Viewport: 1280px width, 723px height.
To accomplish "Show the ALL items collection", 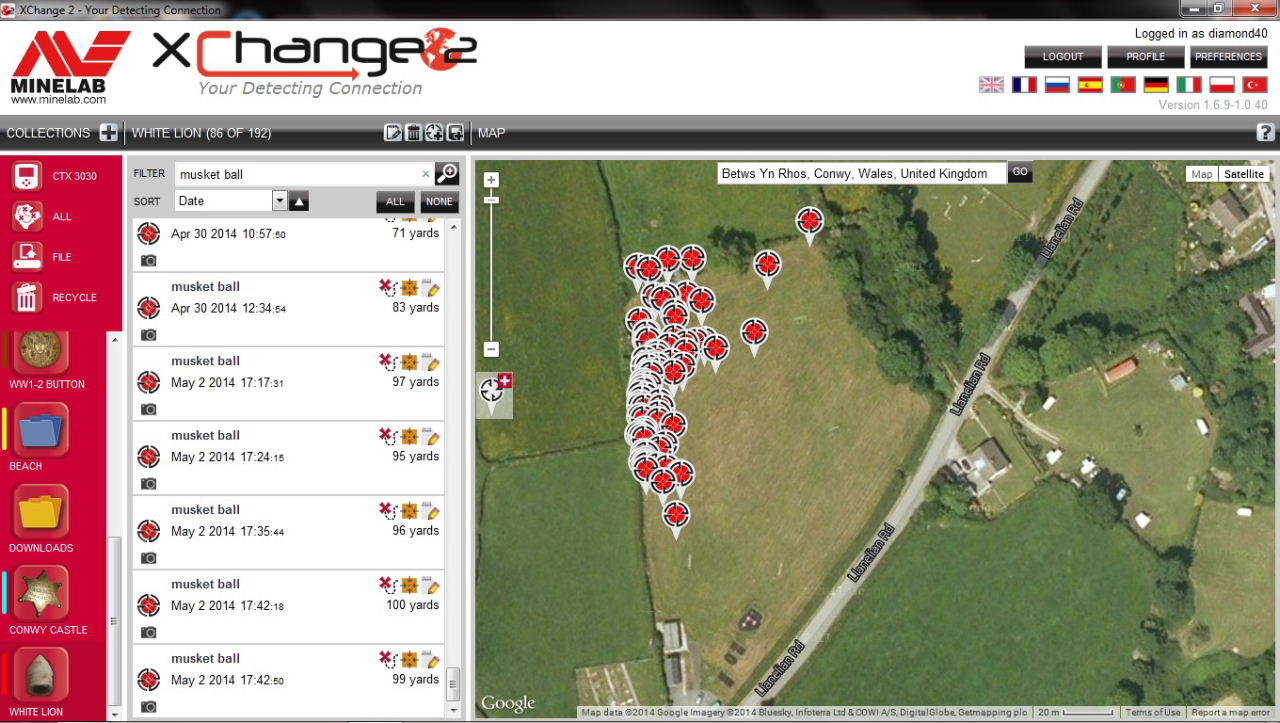I will pos(27,216).
